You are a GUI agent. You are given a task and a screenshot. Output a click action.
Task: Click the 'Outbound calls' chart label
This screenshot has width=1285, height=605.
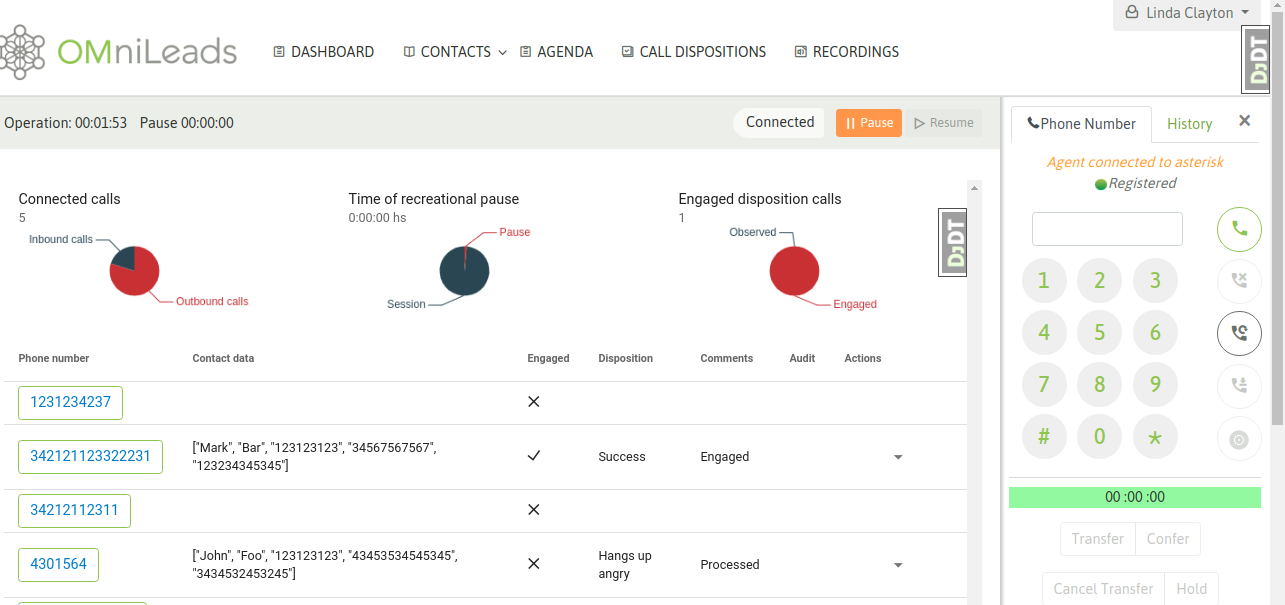point(212,301)
